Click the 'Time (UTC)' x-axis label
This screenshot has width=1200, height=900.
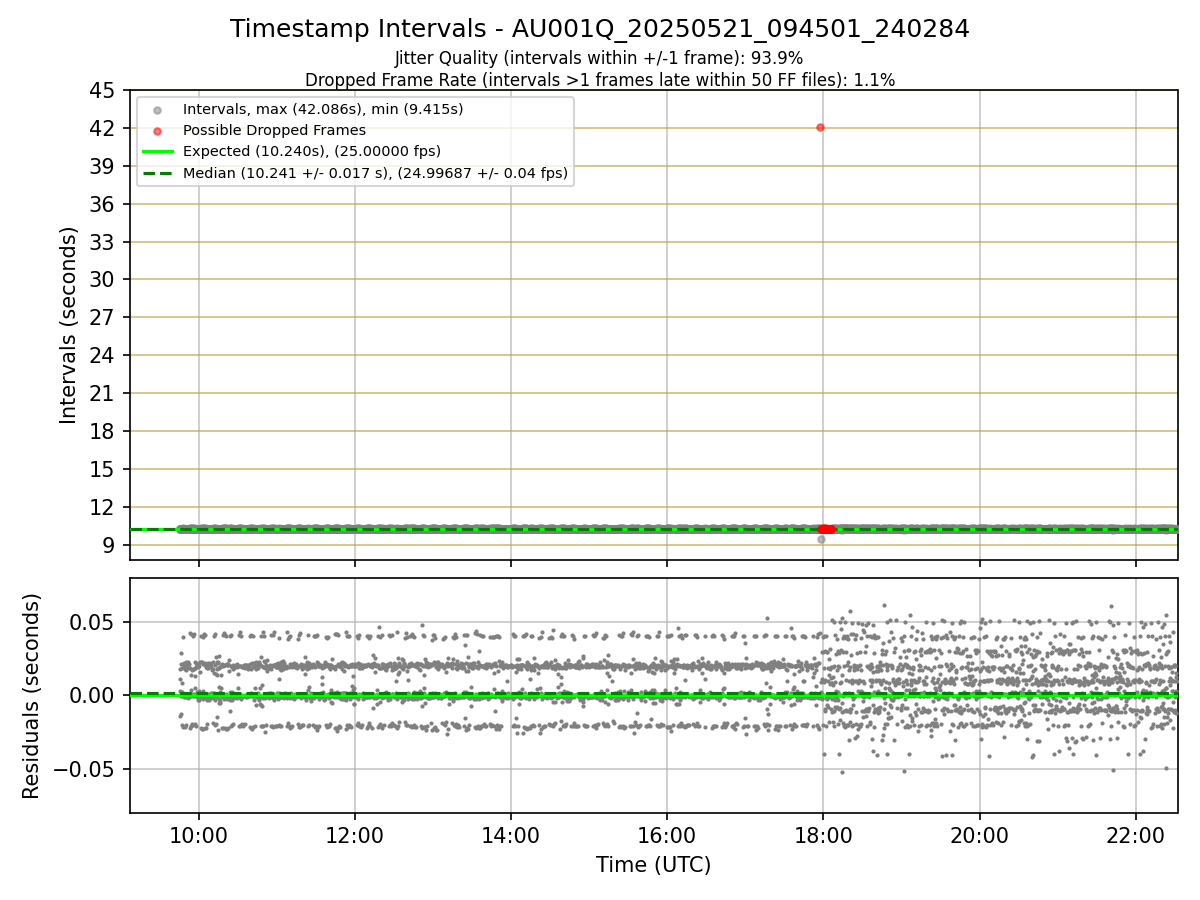653,865
